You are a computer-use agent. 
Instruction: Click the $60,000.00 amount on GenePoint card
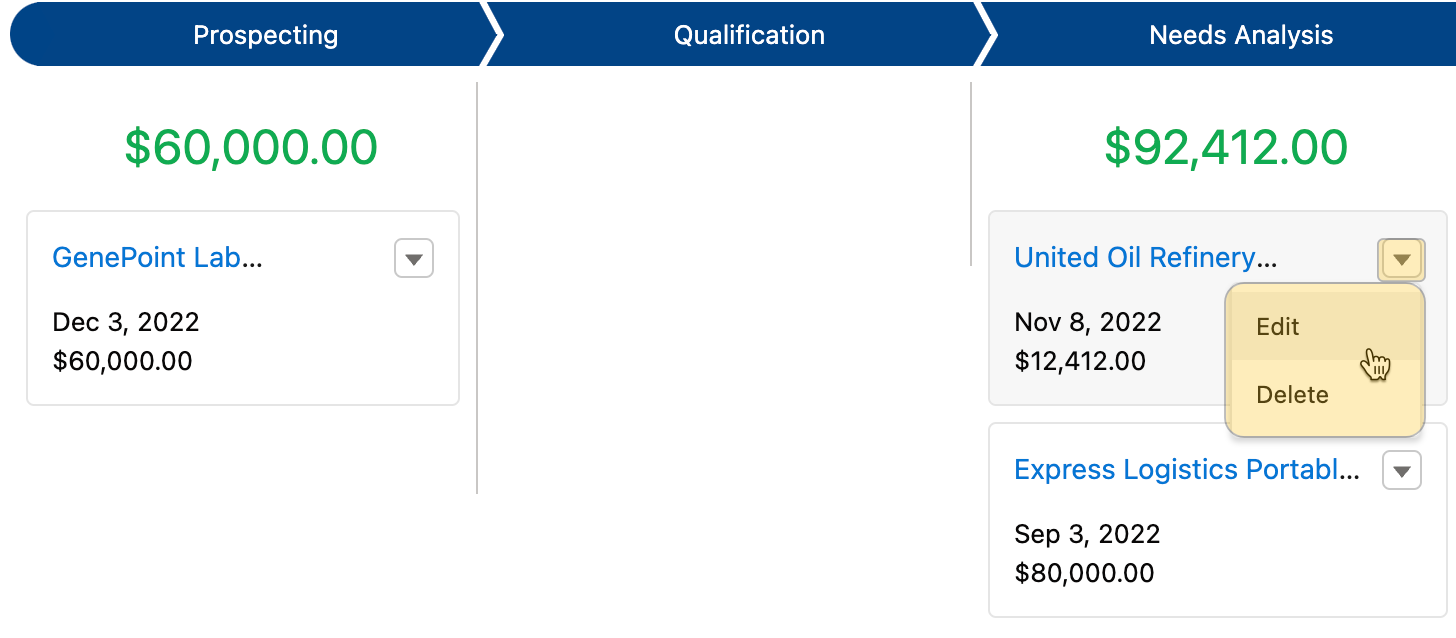(x=122, y=361)
